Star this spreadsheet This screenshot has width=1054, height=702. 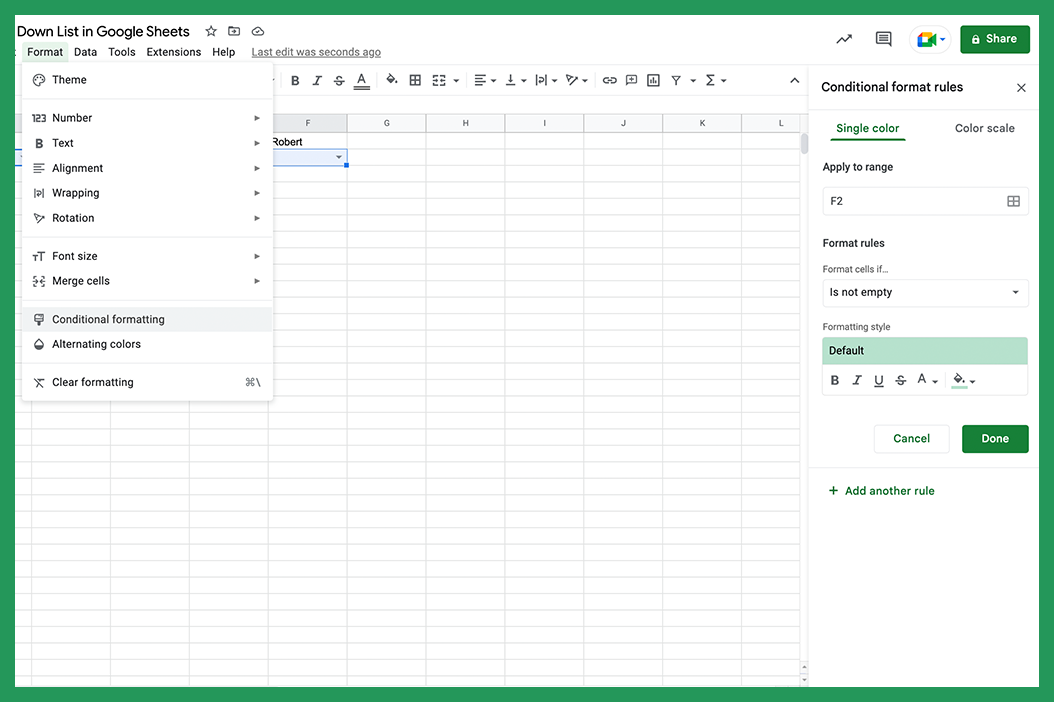point(210,31)
